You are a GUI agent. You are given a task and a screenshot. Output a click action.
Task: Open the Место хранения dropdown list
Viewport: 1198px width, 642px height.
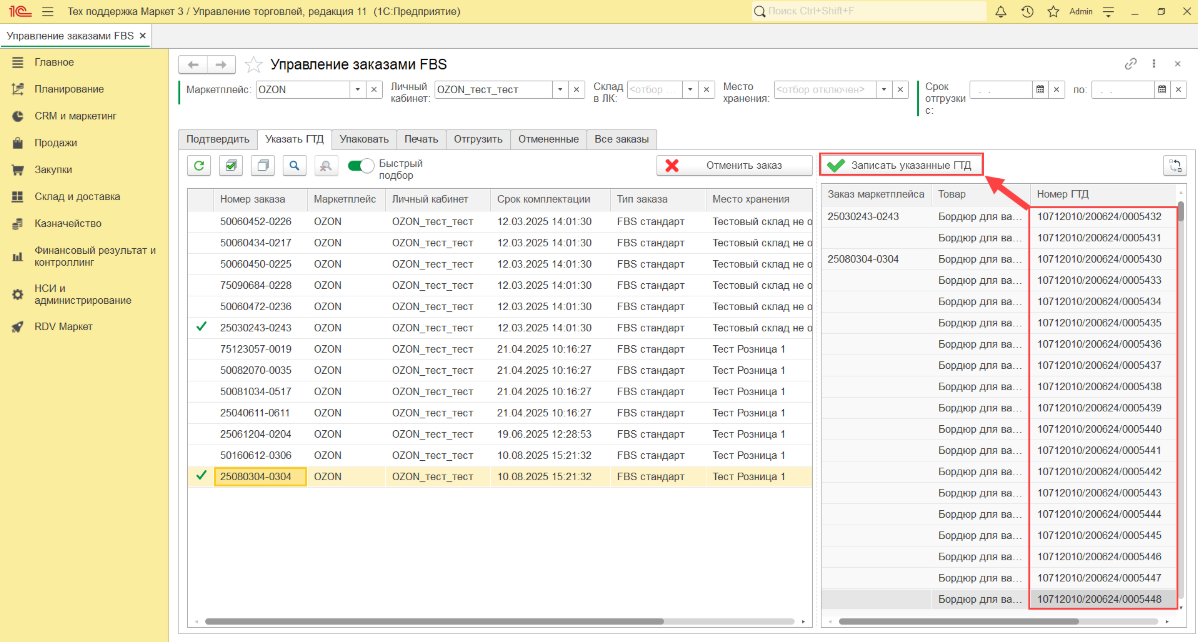point(884,89)
